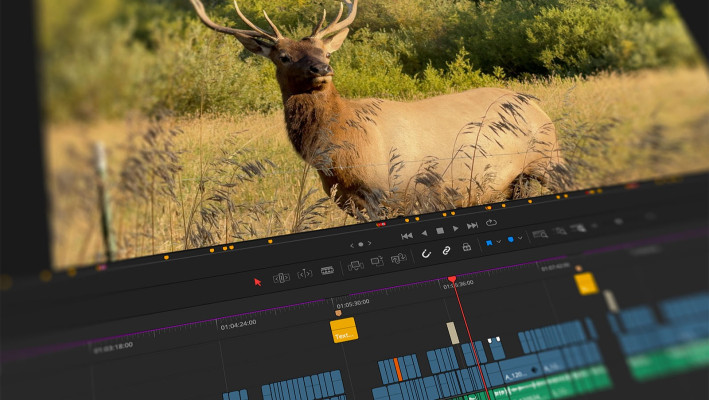Select the blue clip with white keyframe dots
The image size is (709, 400).
pyautogui.click(x=496, y=348)
